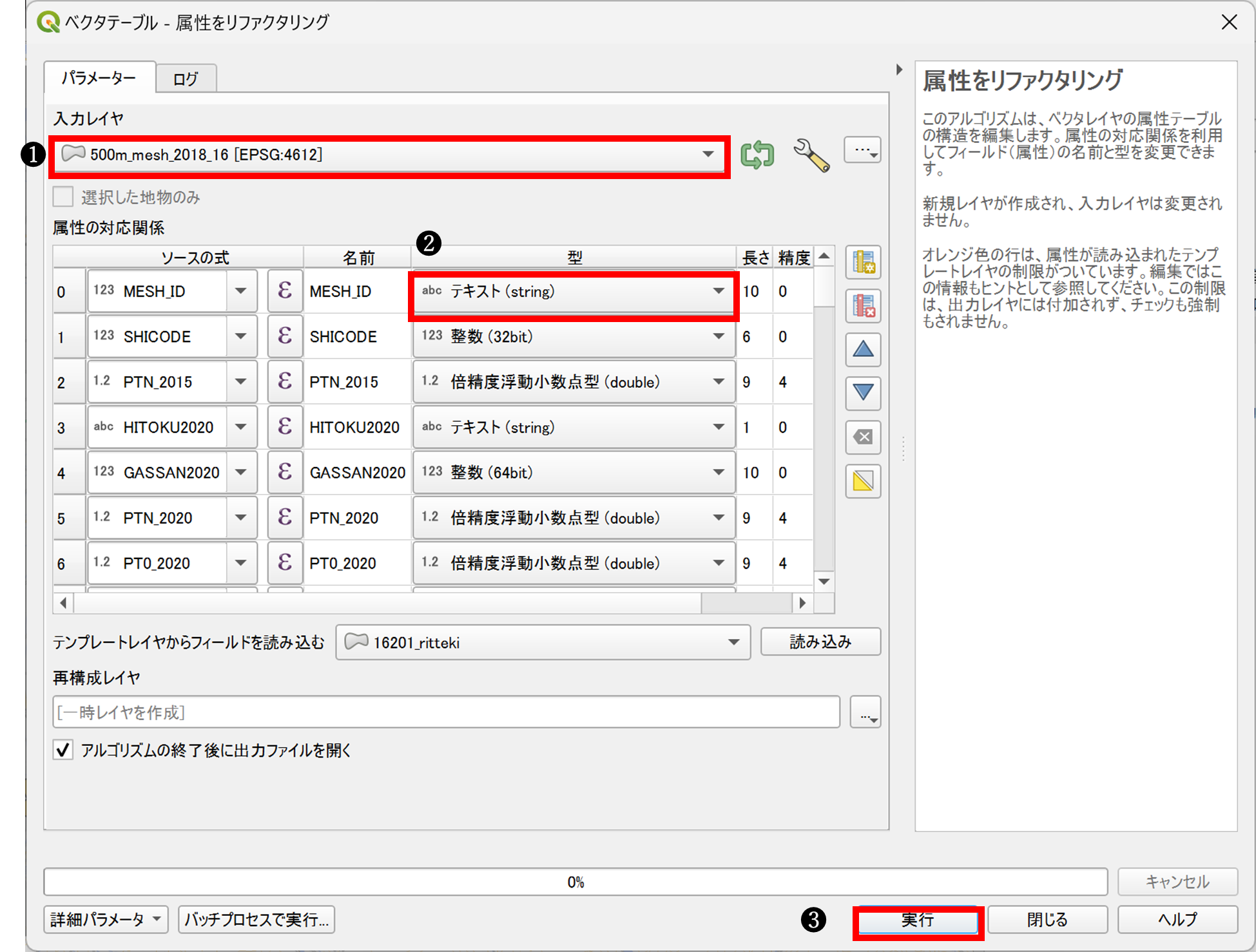Click the 読み込み button
The height and width of the screenshot is (952, 1256).
click(820, 642)
